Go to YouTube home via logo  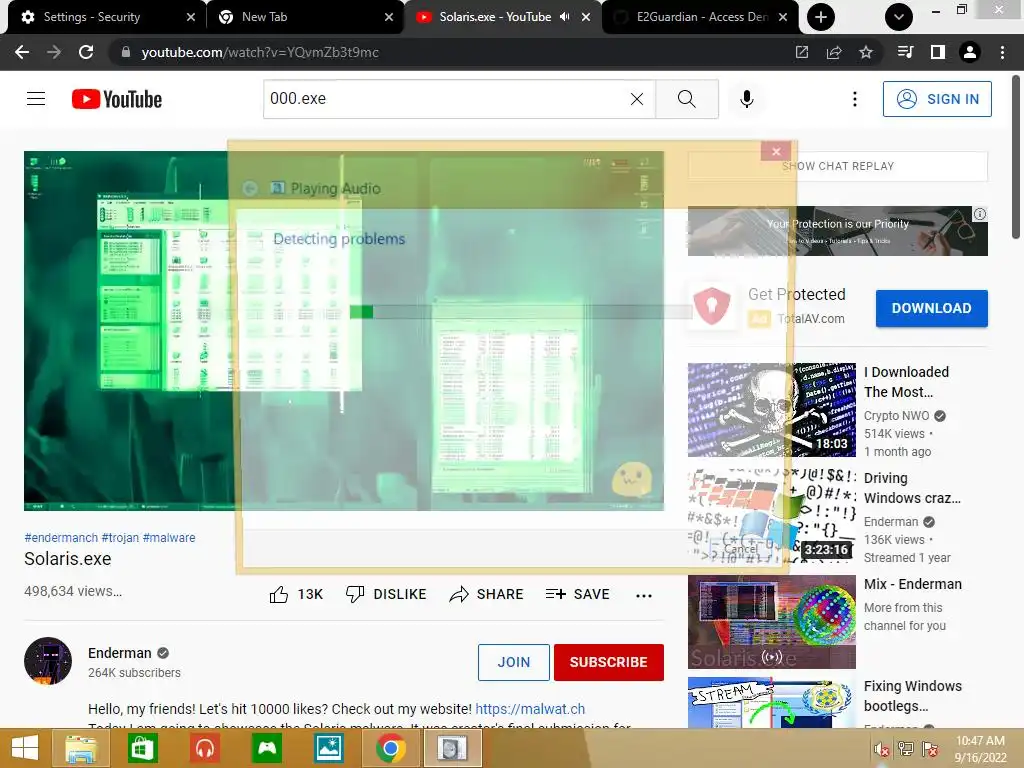(x=117, y=99)
